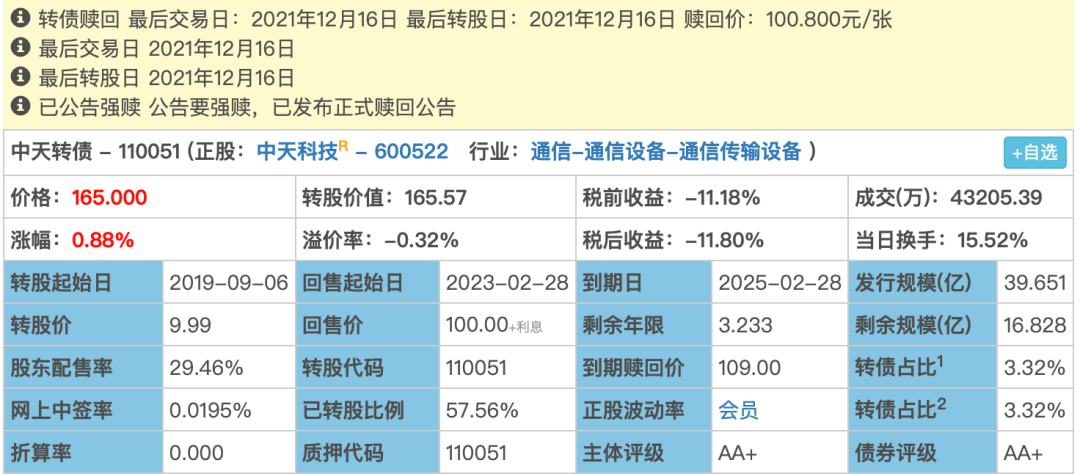
Task: Click the 转股代码 header cell
Action: (367, 368)
